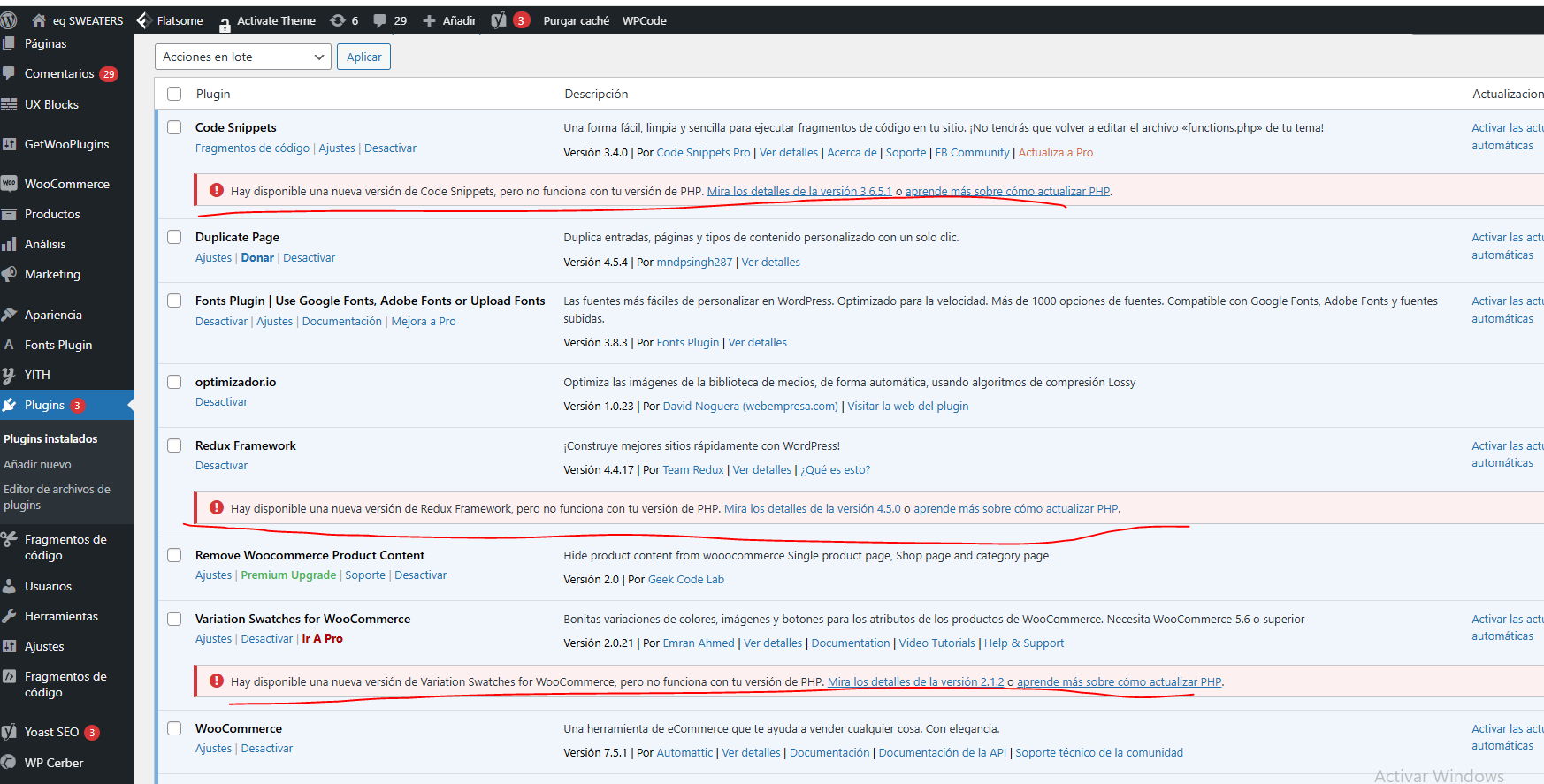The height and width of the screenshot is (784, 1544).
Task: Click the Apariencia brush icon
Action: click(9, 315)
